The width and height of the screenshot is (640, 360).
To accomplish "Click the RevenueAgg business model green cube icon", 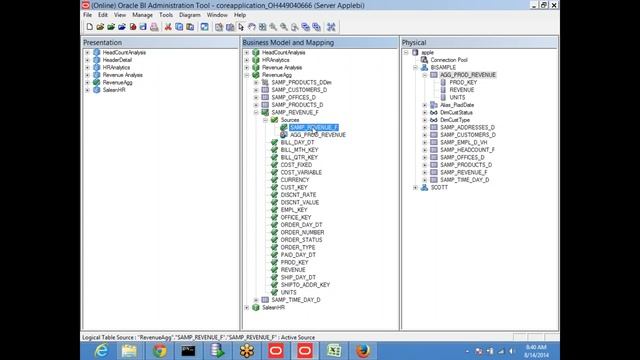I will coord(256,75).
